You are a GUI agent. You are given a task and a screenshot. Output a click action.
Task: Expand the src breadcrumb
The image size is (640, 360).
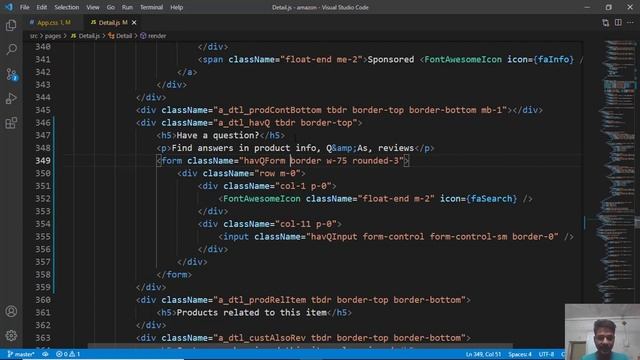[x=33, y=36]
